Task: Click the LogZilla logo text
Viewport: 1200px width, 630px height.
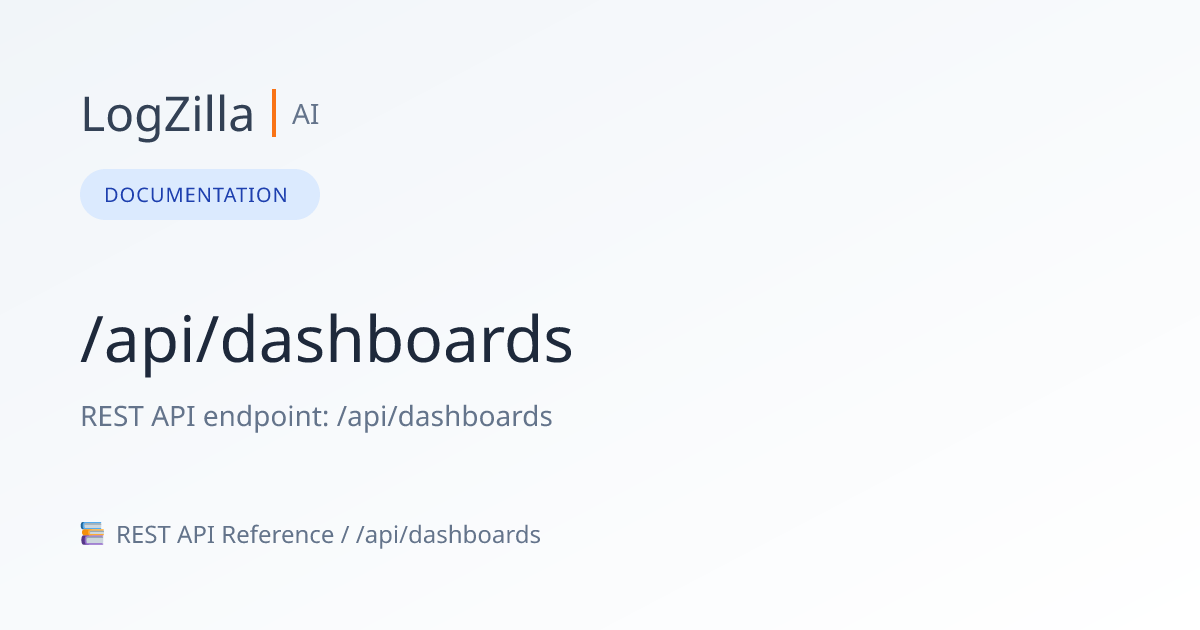Action: [x=167, y=114]
